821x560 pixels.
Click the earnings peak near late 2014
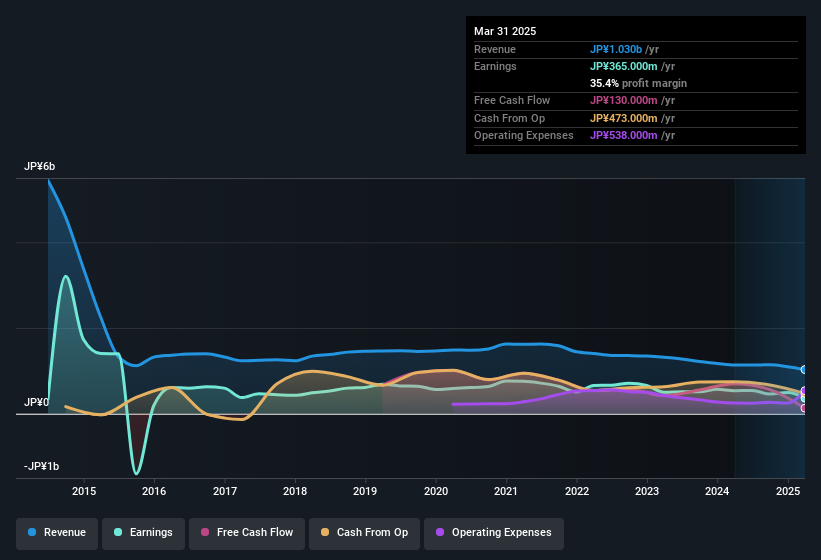point(65,276)
